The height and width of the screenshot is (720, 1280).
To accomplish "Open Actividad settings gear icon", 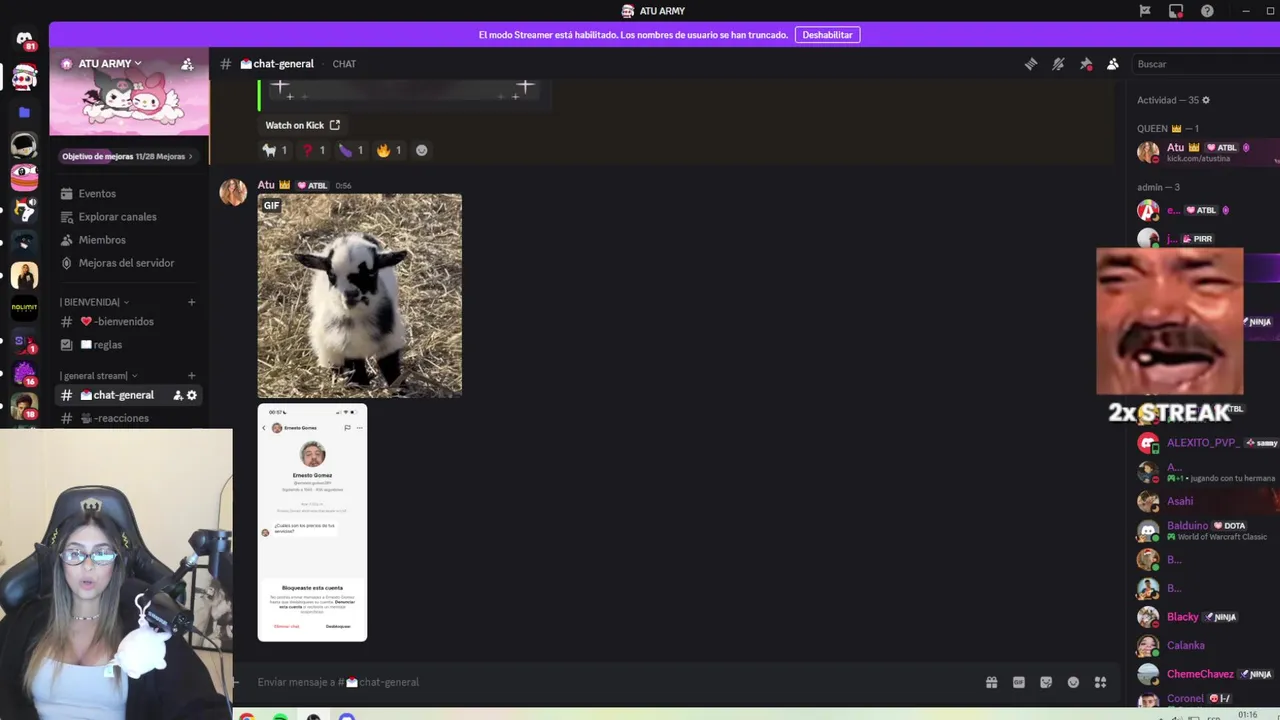I will [1206, 100].
